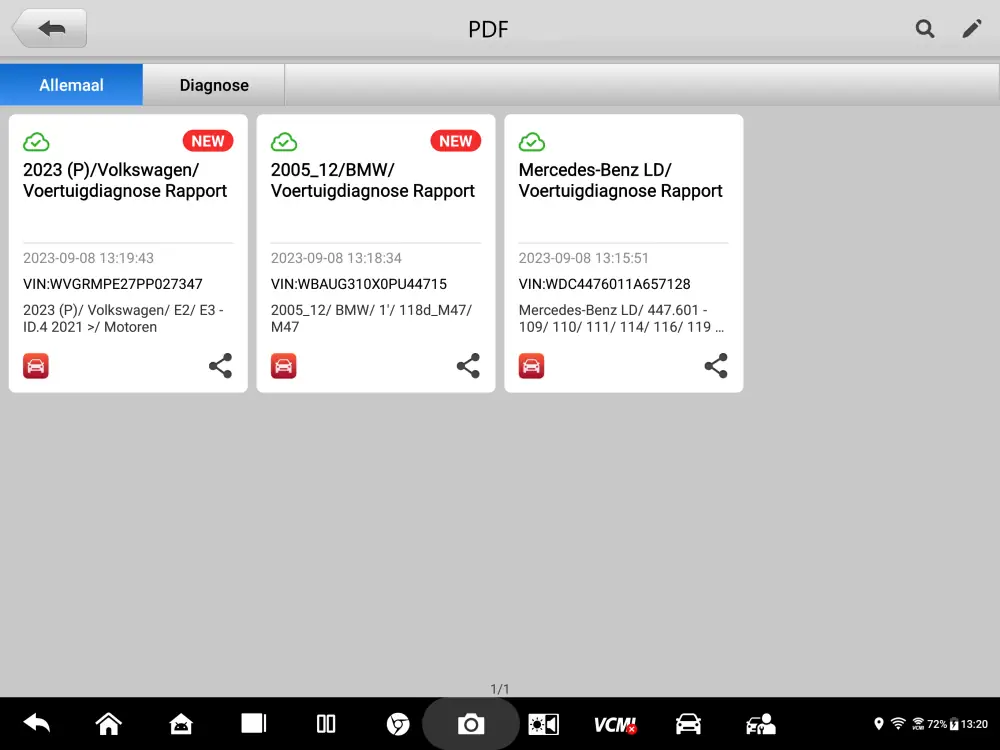
Task: Select VIN:WVGRMPE27PP027347 text
Action: click(x=113, y=284)
